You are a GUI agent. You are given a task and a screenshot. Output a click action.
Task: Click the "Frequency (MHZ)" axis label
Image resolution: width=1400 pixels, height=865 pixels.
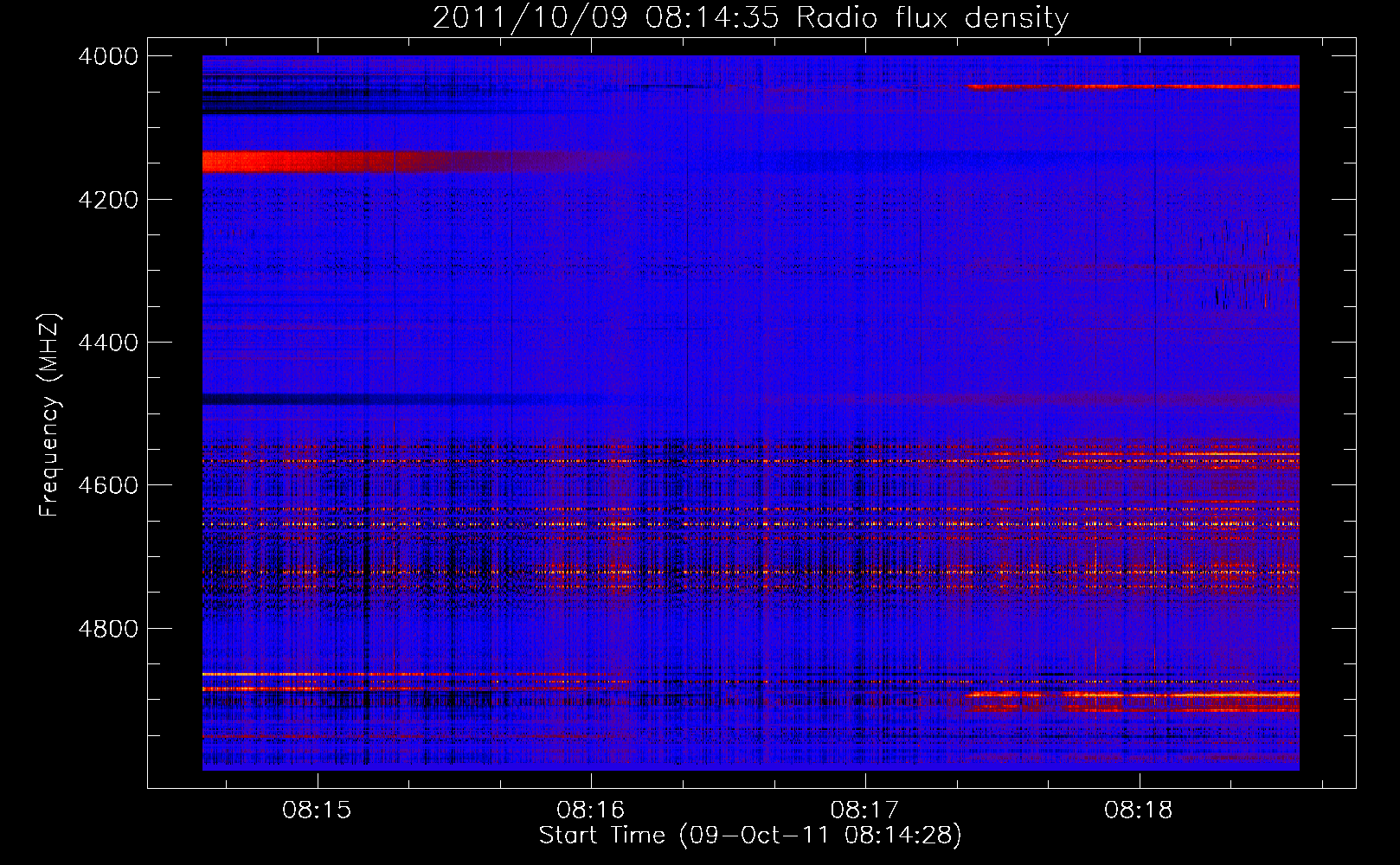[50, 415]
